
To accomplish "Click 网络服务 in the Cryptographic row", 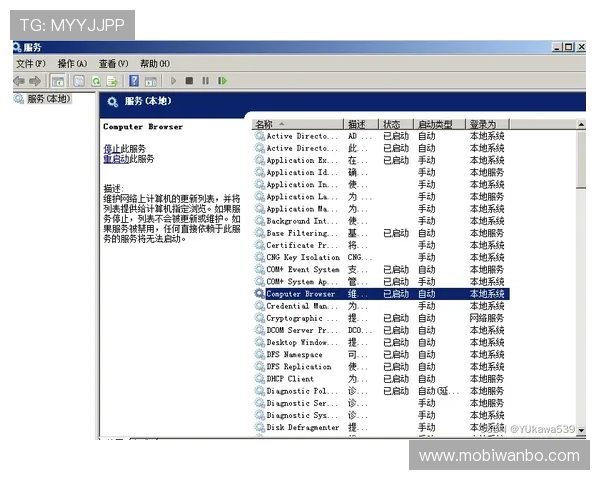I will tap(487, 318).
